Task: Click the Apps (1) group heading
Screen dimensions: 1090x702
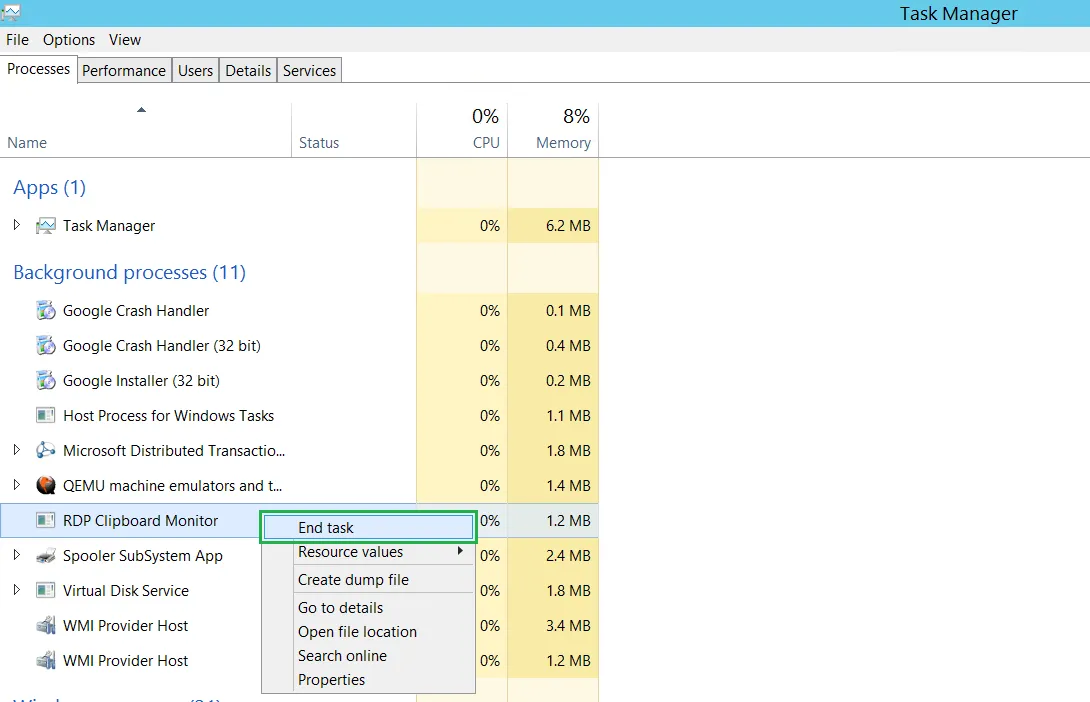Action: pos(49,188)
